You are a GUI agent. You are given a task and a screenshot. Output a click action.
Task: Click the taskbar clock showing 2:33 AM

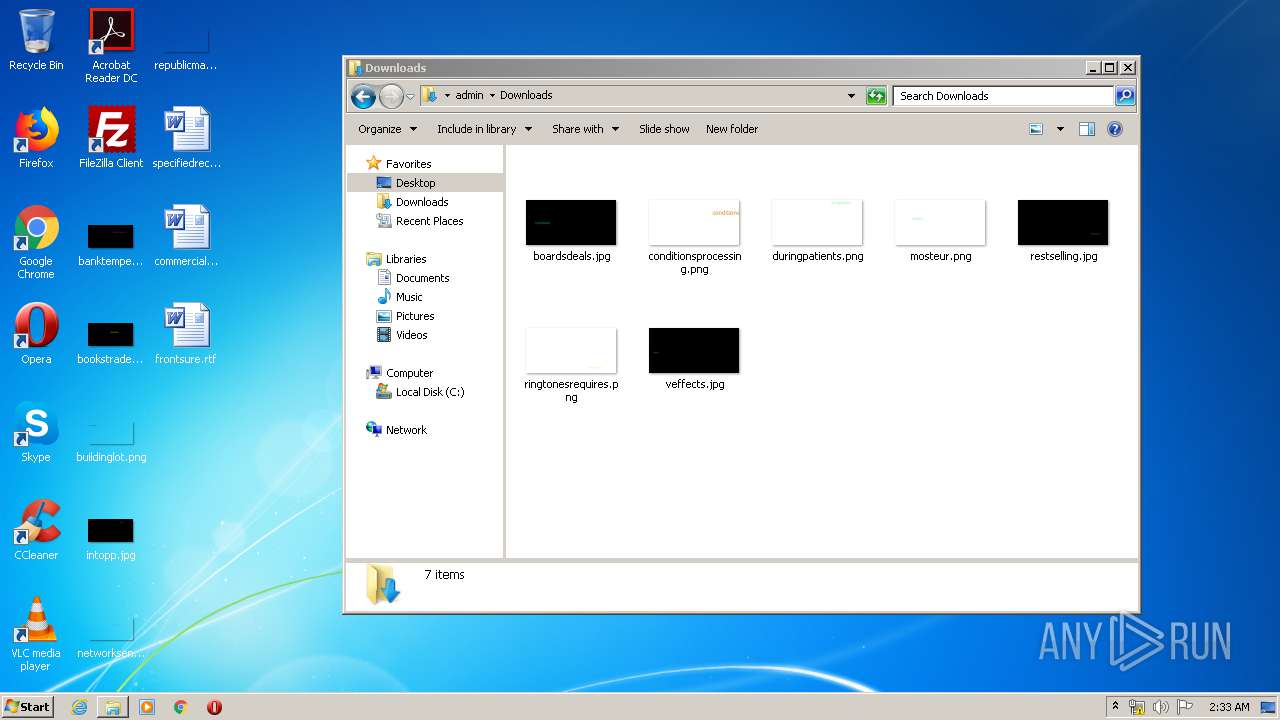(1229, 707)
